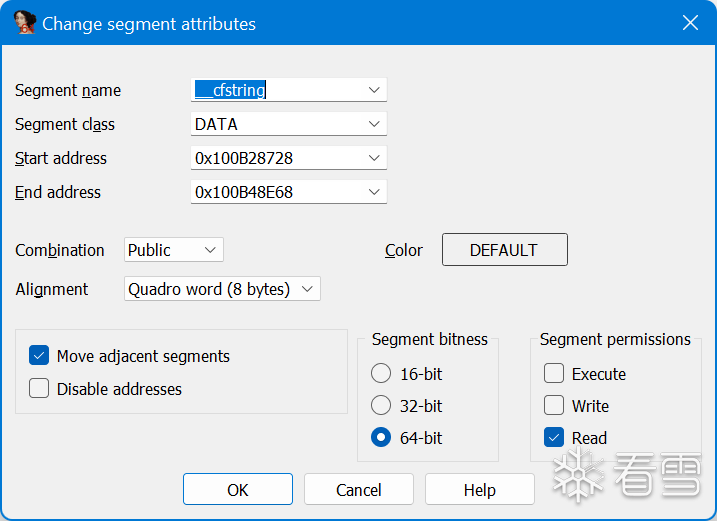
Task: Select 32-bit segment bitness
Action: (381, 406)
